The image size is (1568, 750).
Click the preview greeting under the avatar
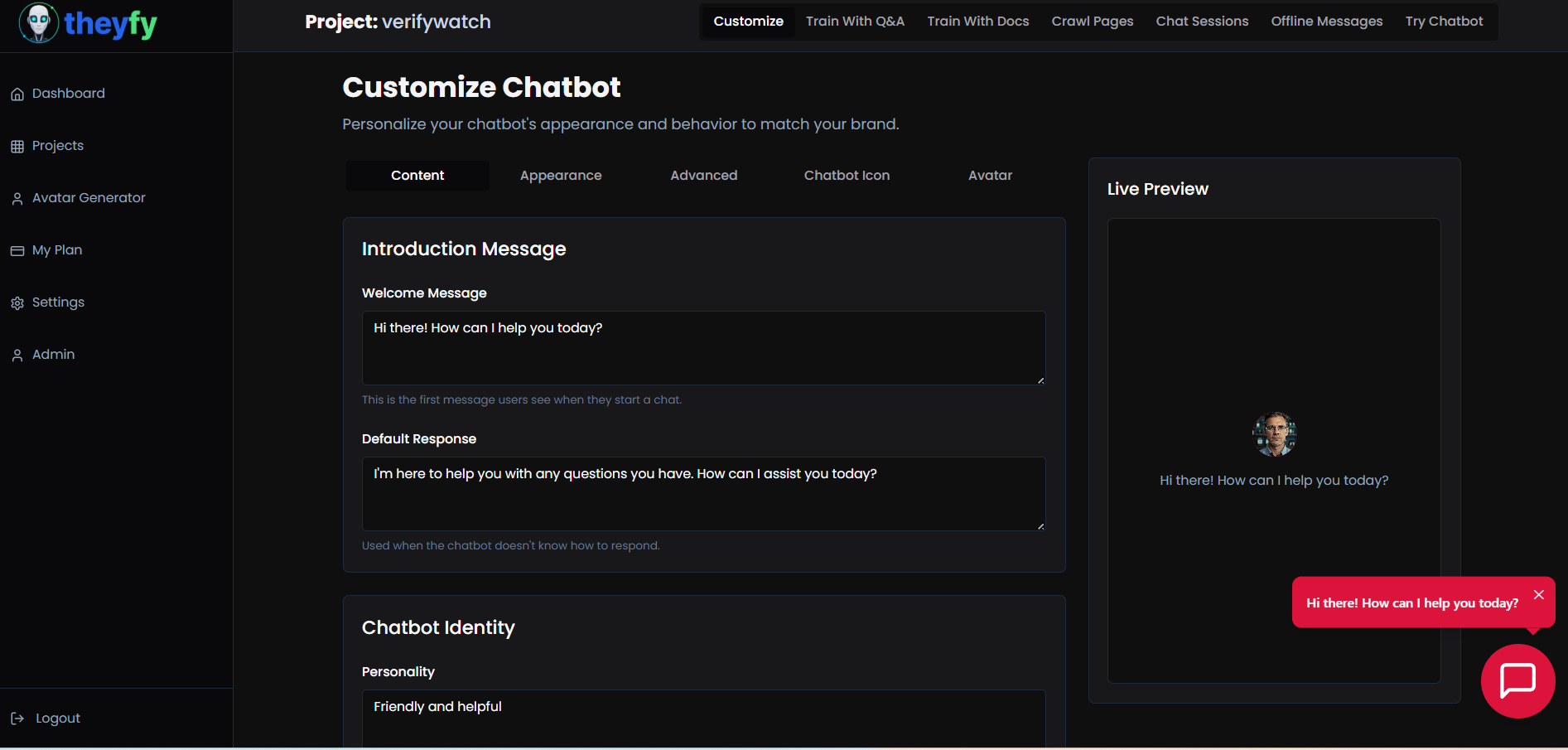click(x=1274, y=481)
